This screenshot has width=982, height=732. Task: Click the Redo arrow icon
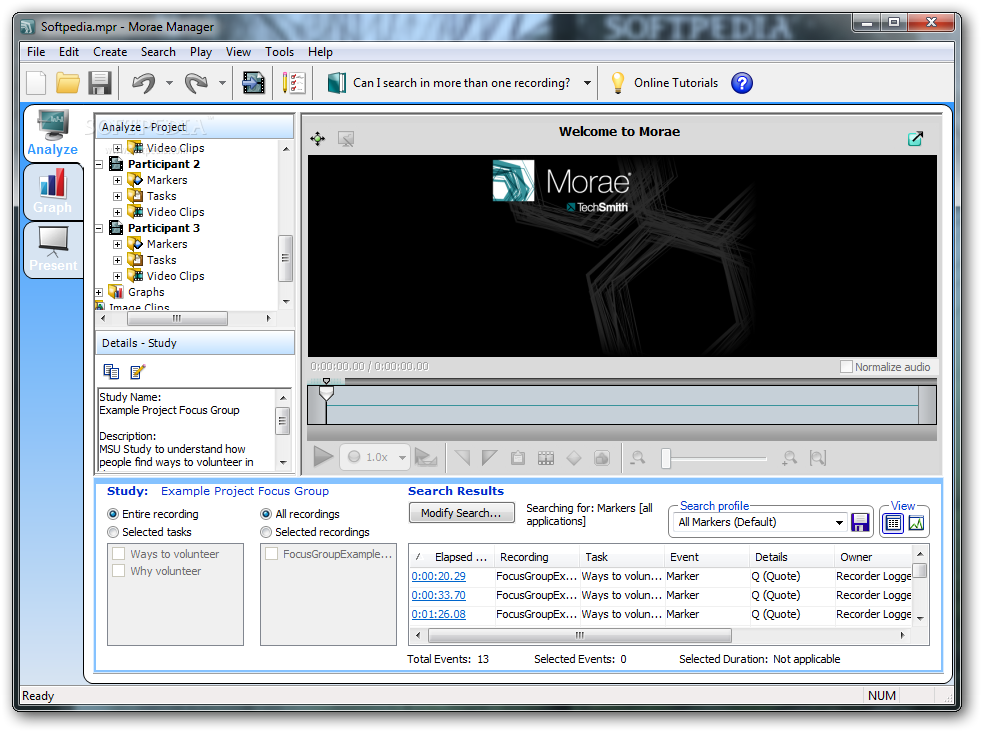pos(197,83)
